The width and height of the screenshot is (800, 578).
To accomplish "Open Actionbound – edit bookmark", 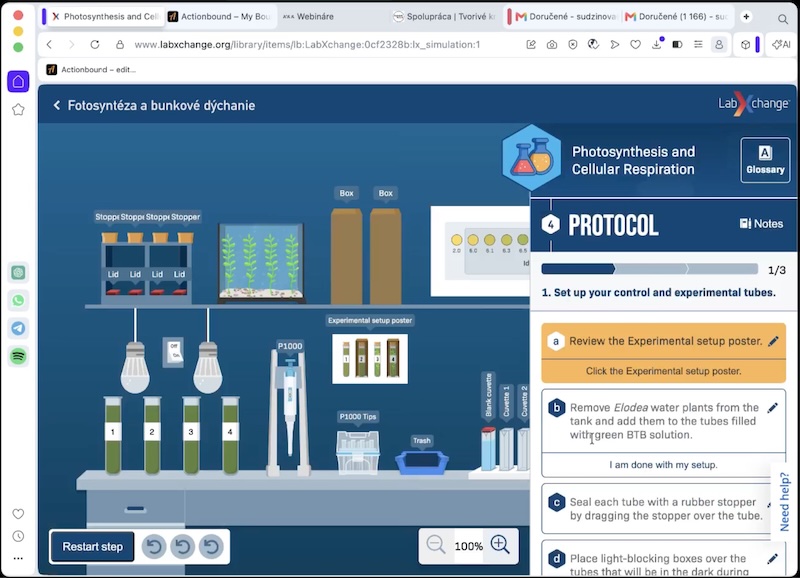I will pos(91,69).
